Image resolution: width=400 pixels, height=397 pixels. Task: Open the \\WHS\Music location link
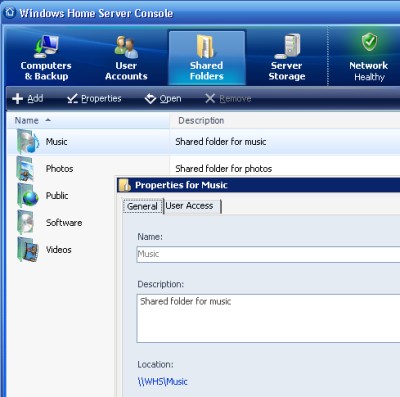(163, 381)
